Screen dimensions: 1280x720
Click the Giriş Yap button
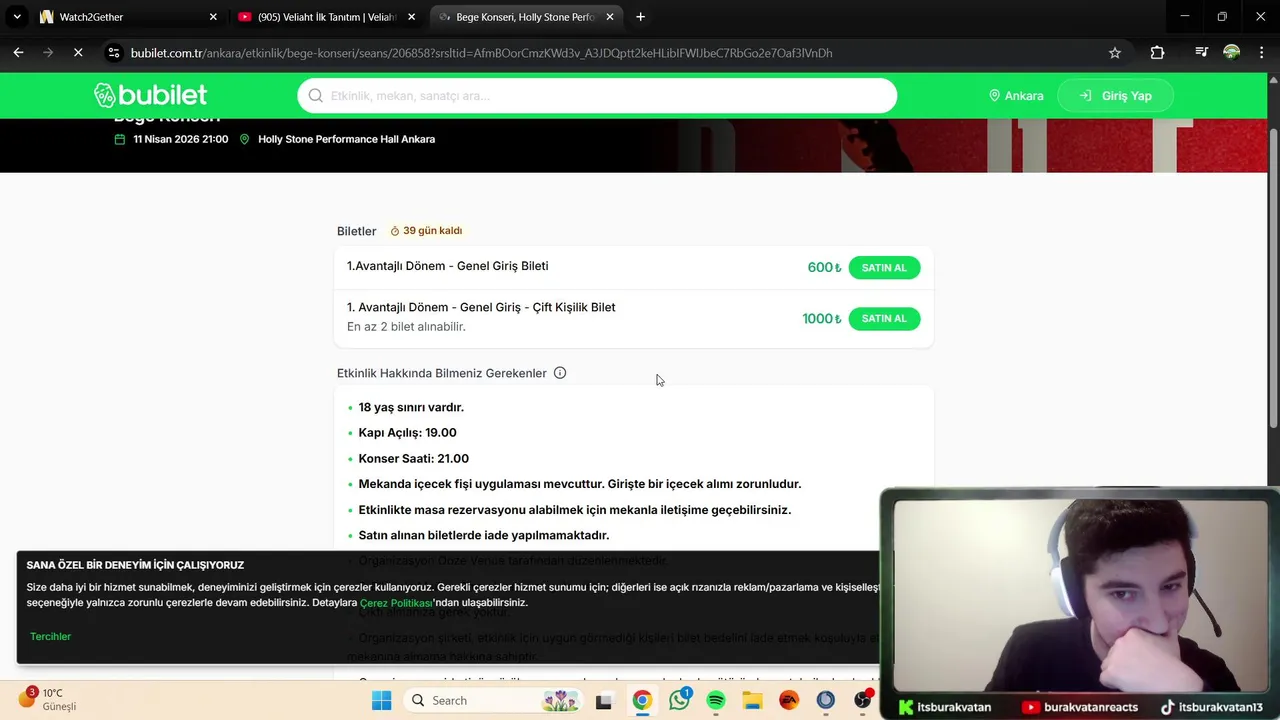pyautogui.click(x=1115, y=96)
